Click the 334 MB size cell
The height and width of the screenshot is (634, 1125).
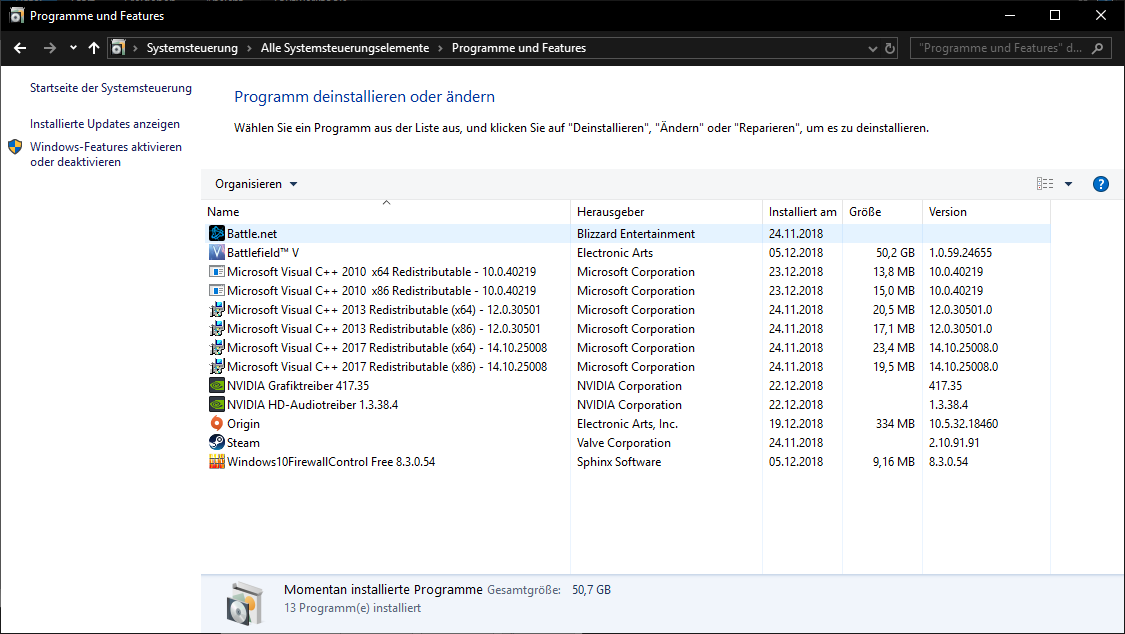(x=895, y=424)
